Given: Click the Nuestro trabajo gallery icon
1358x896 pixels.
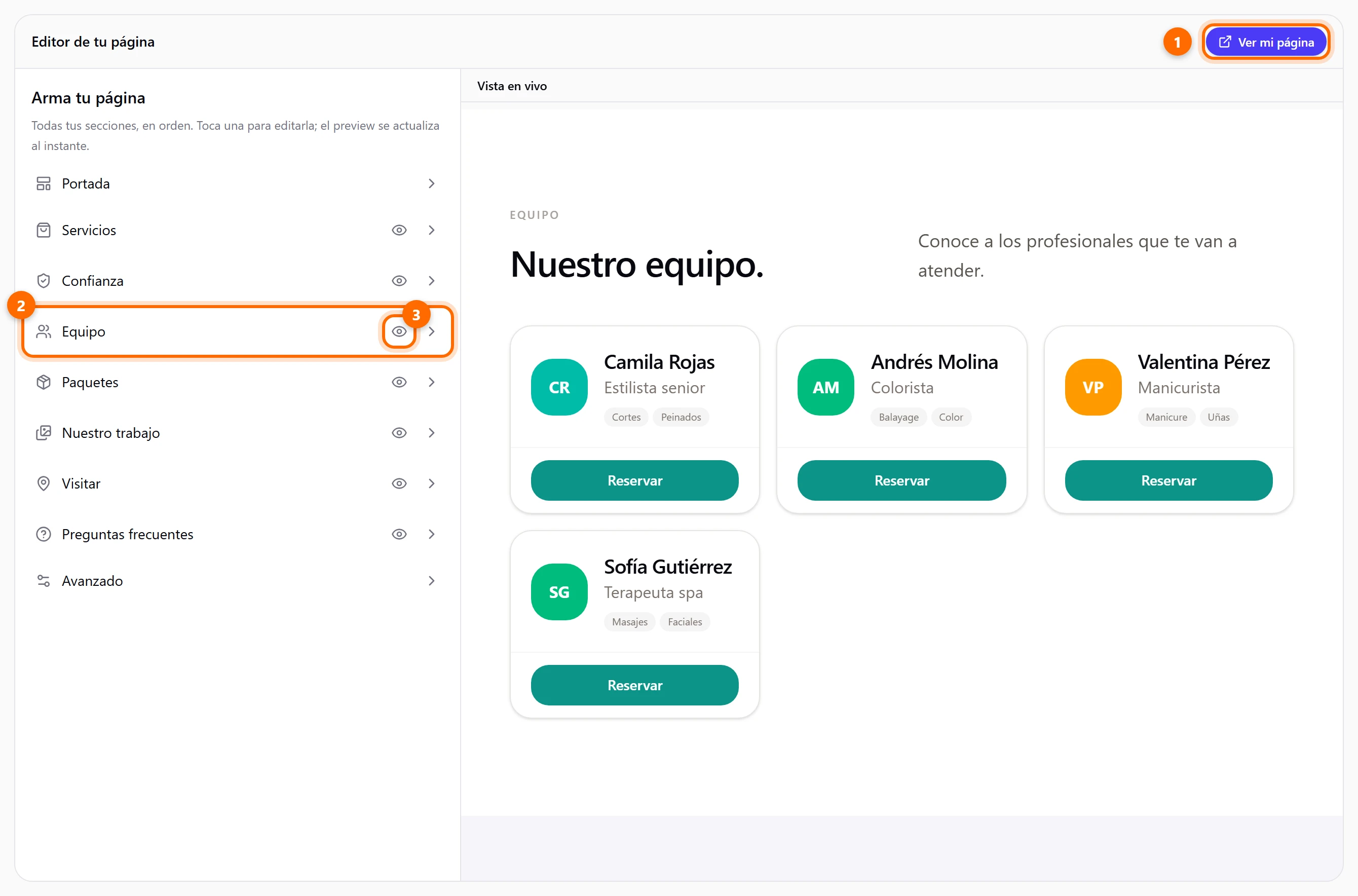Looking at the screenshot, I should click(44, 433).
